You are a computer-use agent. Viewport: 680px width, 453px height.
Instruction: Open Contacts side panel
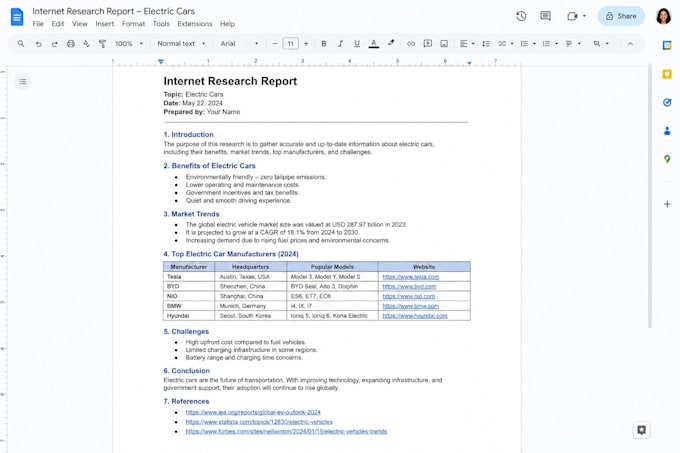[667, 130]
